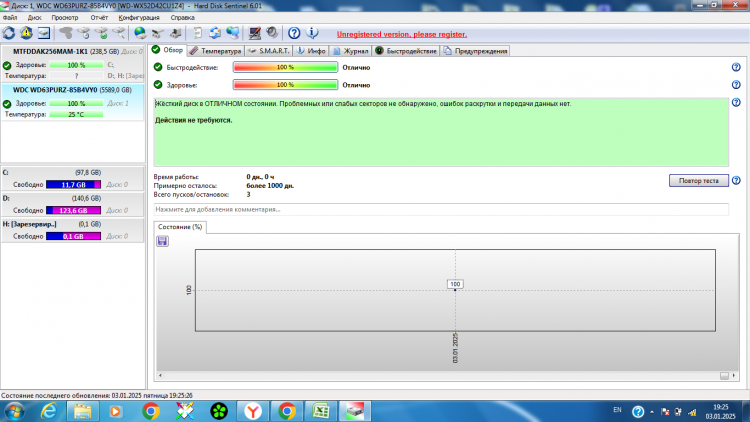750x422 pixels.
Task: Click the Здоровье 100 % gradient bar in overview
Action: tap(285, 85)
